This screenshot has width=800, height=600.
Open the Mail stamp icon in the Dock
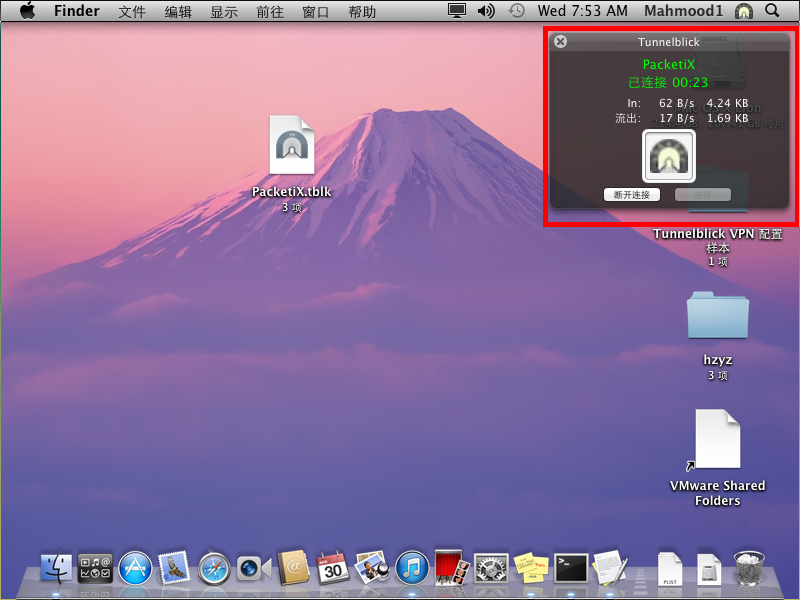(x=174, y=568)
